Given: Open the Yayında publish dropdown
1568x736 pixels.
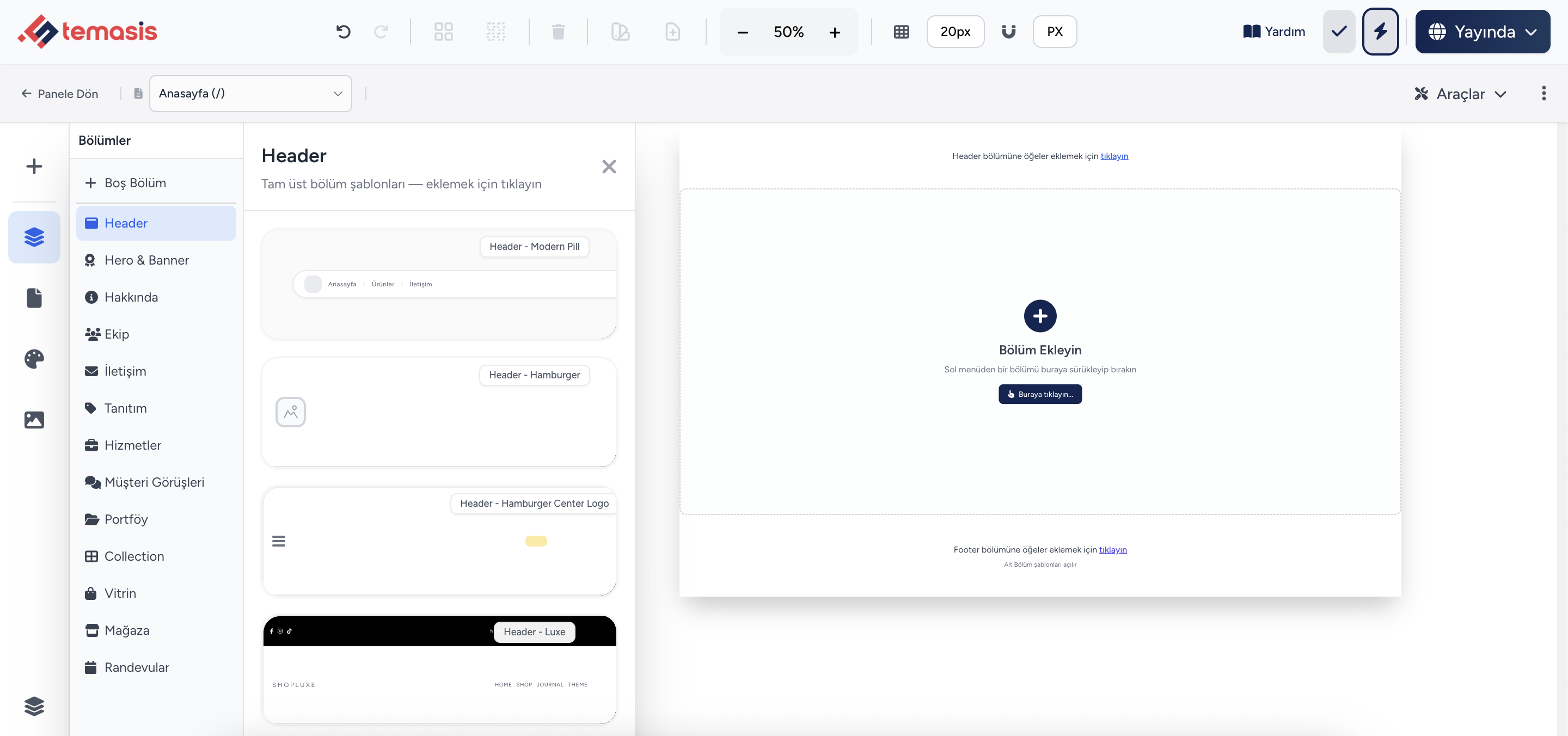Looking at the screenshot, I should pyautogui.click(x=1482, y=32).
